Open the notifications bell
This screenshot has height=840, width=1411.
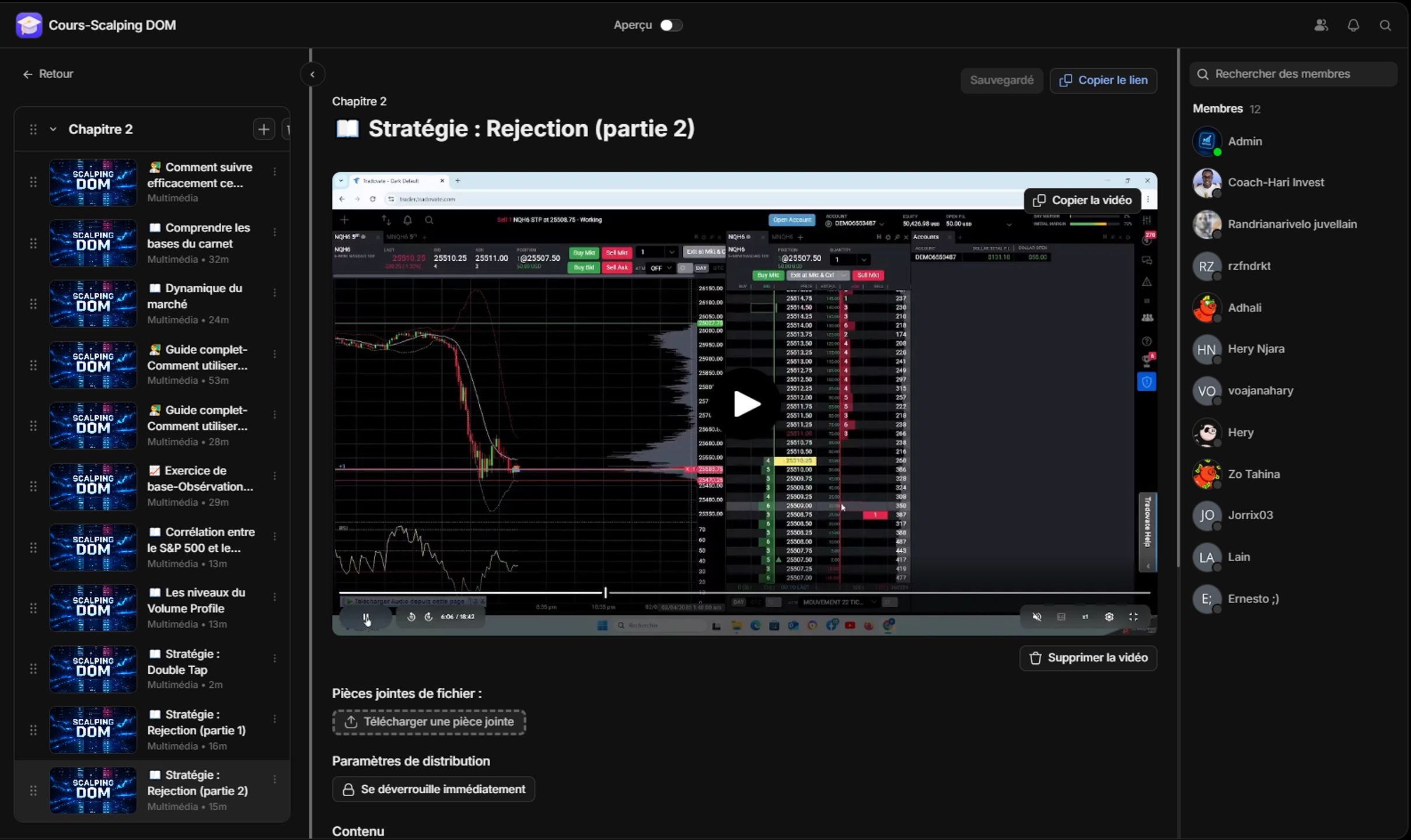point(1353,25)
